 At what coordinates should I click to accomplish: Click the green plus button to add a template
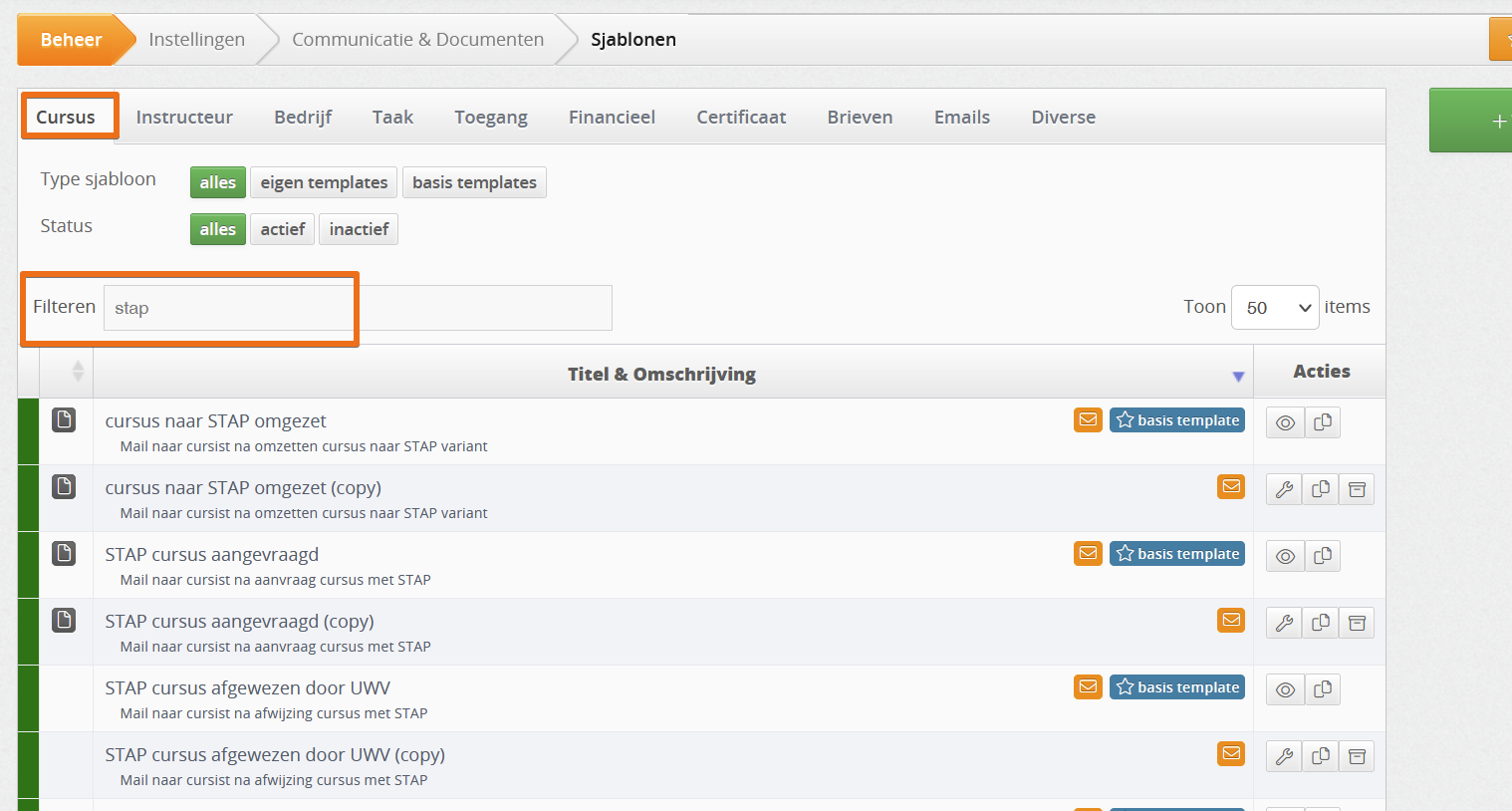point(1470,121)
